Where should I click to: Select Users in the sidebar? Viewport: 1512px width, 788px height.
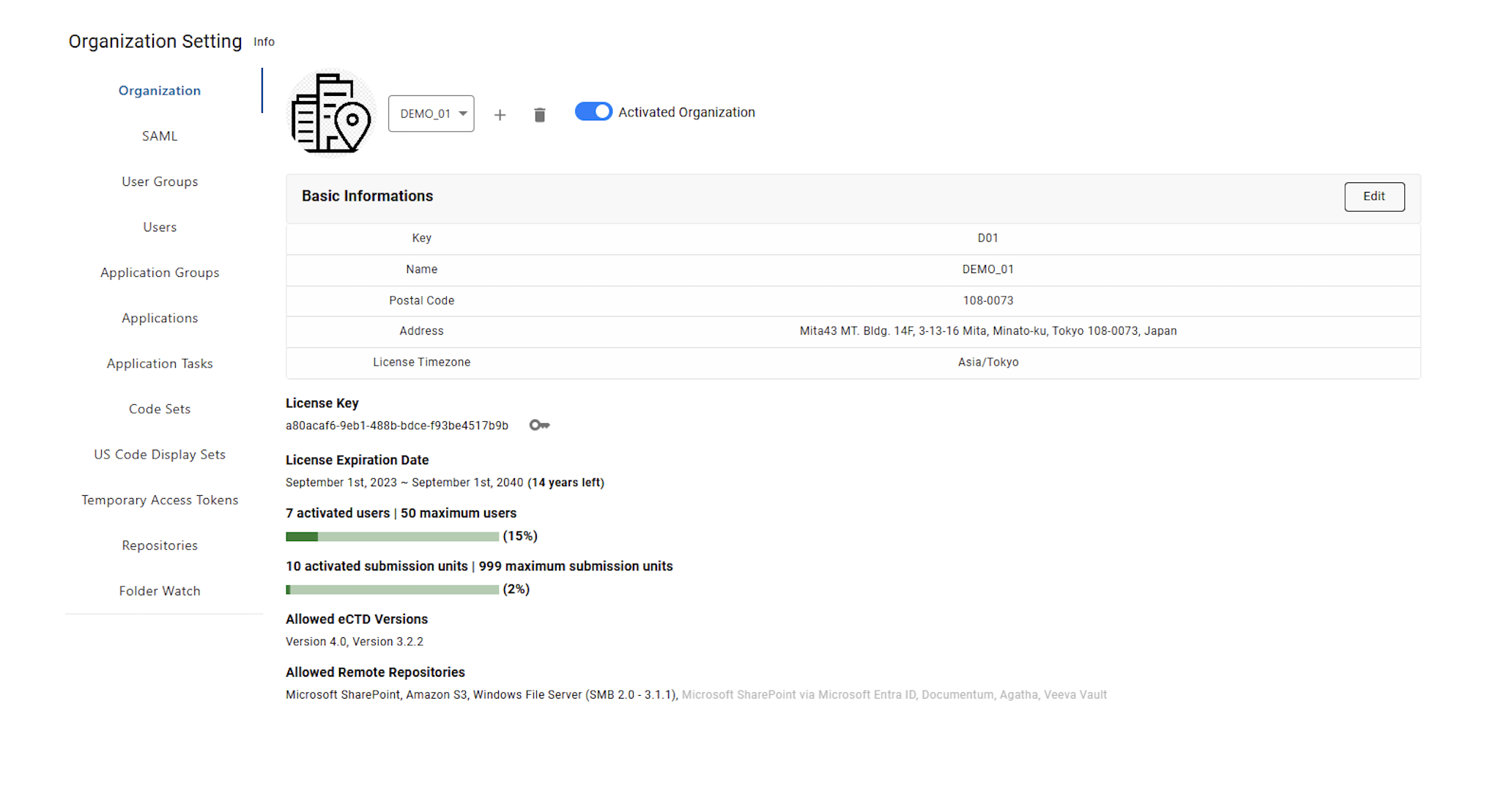[x=160, y=227]
